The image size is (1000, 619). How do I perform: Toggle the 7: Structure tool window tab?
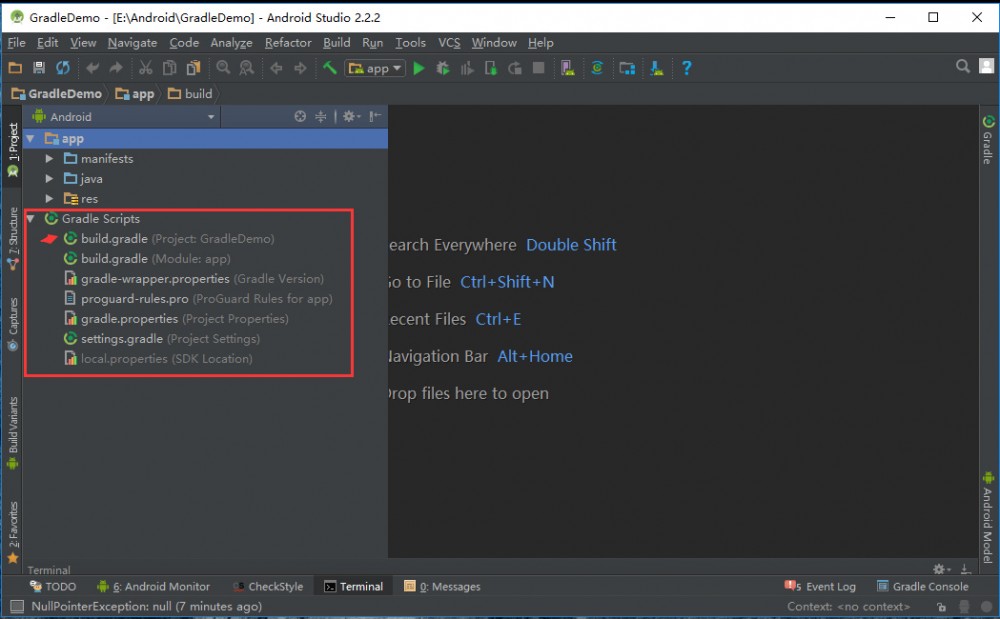12,237
